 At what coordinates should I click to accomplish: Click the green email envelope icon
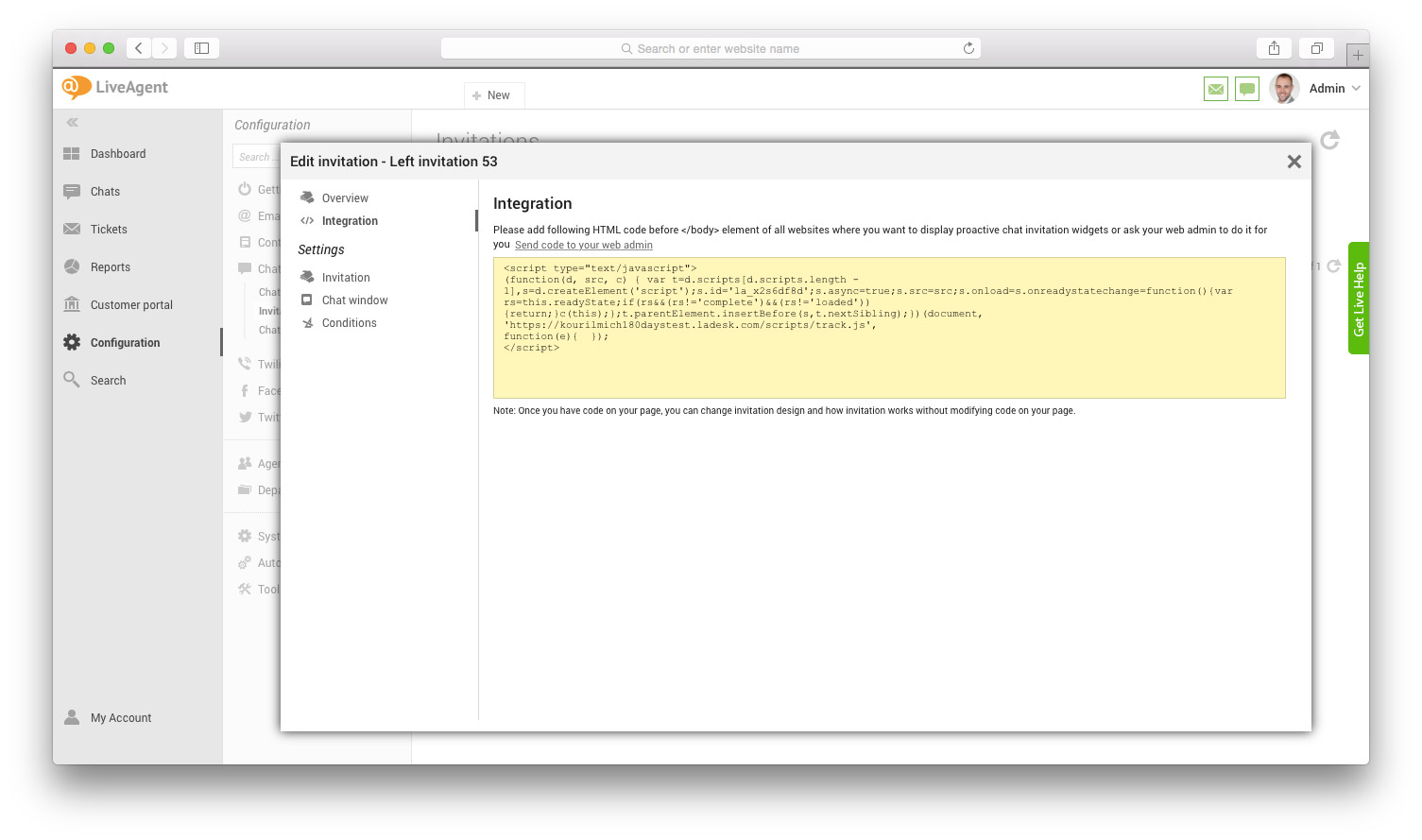[x=1215, y=89]
